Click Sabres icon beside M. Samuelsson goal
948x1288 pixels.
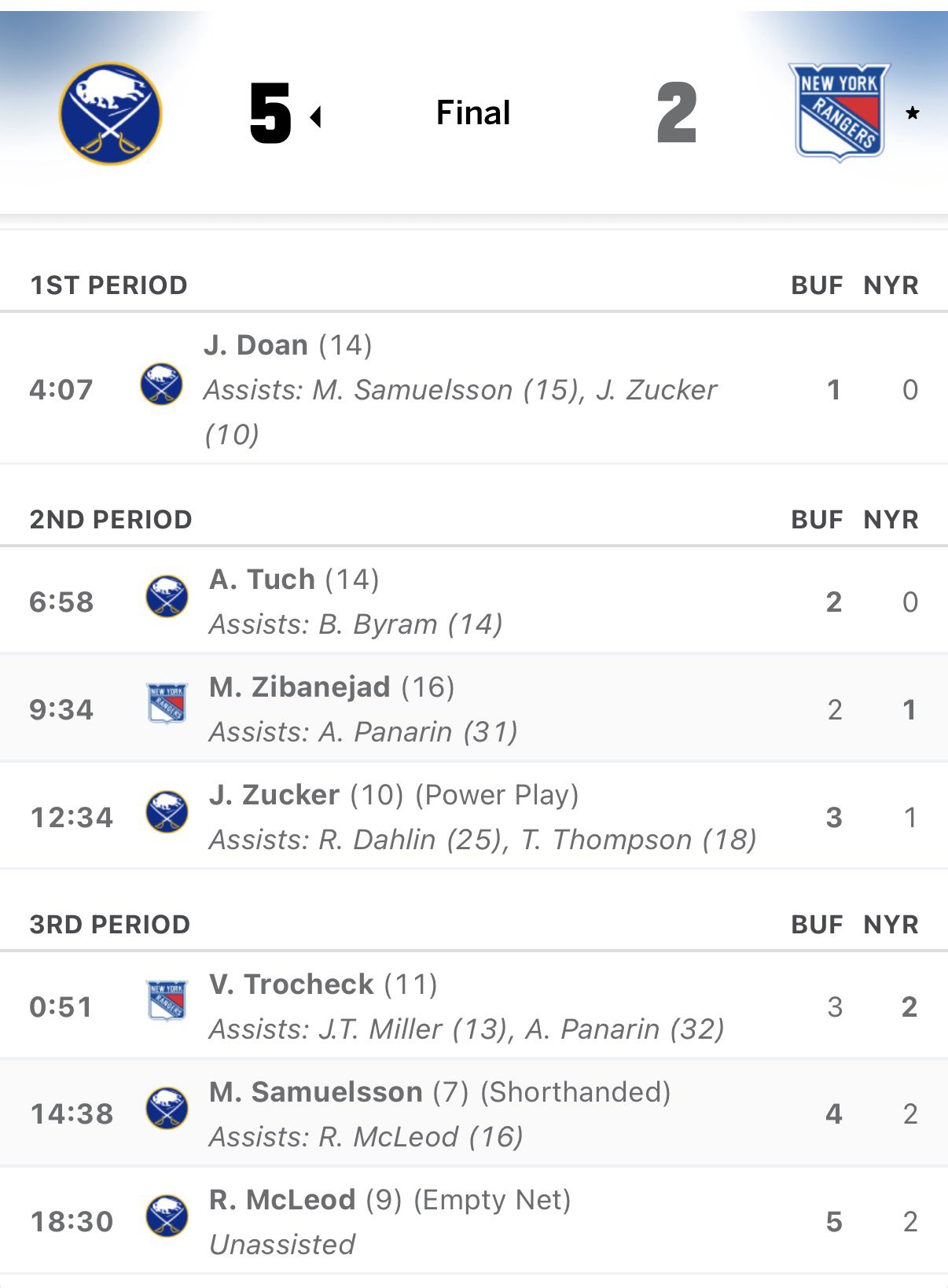click(x=167, y=1108)
